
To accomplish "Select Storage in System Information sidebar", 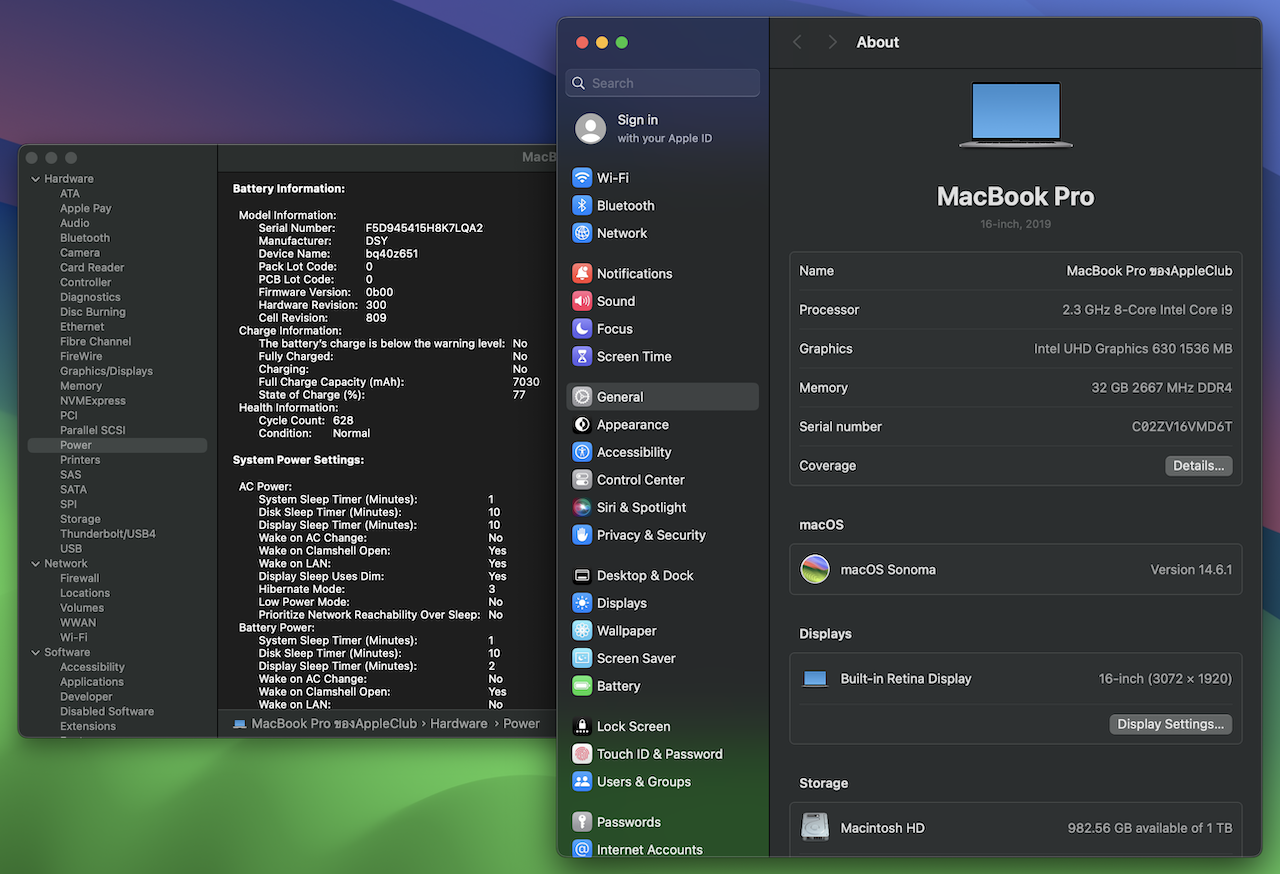I will click(x=80, y=519).
